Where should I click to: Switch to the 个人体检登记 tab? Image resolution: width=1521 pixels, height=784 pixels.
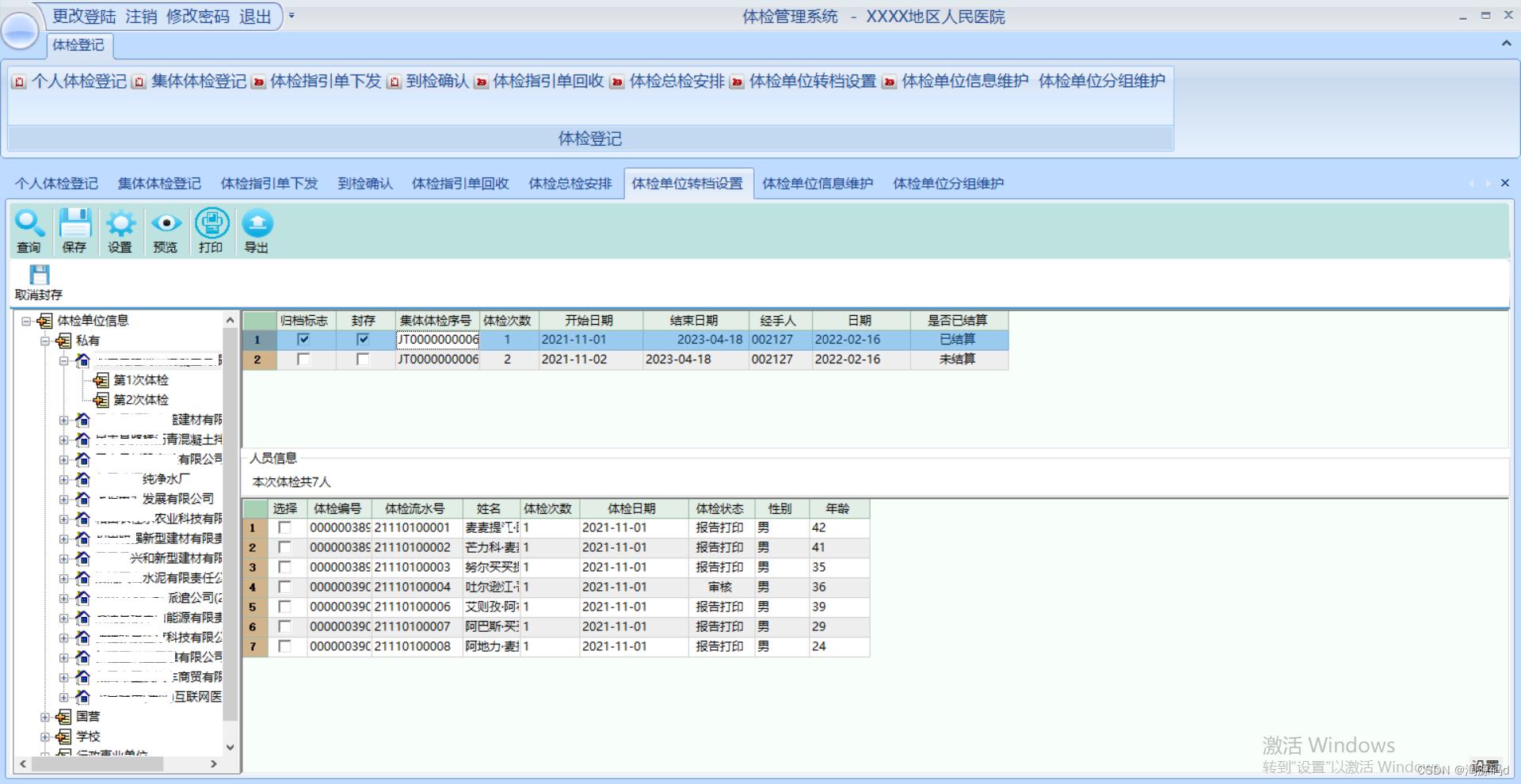(56, 184)
